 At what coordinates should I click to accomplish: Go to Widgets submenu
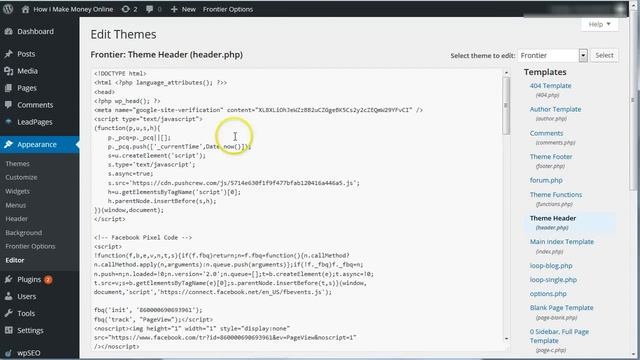(x=18, y=191)
